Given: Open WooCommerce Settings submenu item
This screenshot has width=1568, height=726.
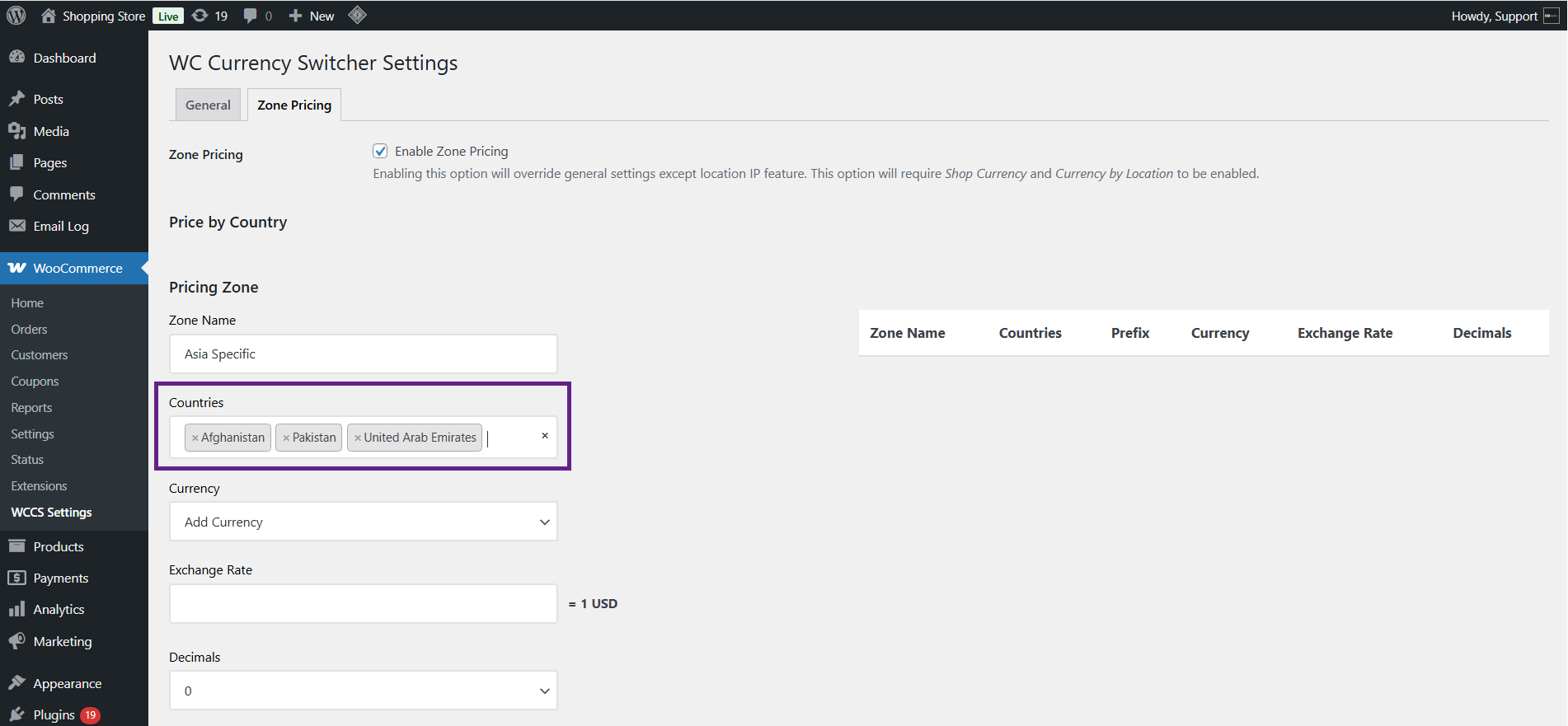Looking at the screenshot, I should point(32,434).
